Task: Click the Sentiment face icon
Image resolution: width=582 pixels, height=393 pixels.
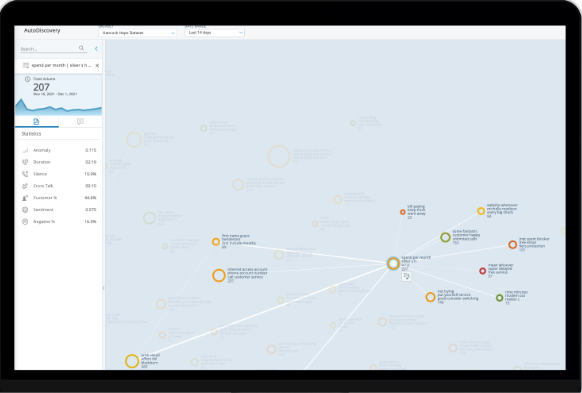Action: pos(25,210)
